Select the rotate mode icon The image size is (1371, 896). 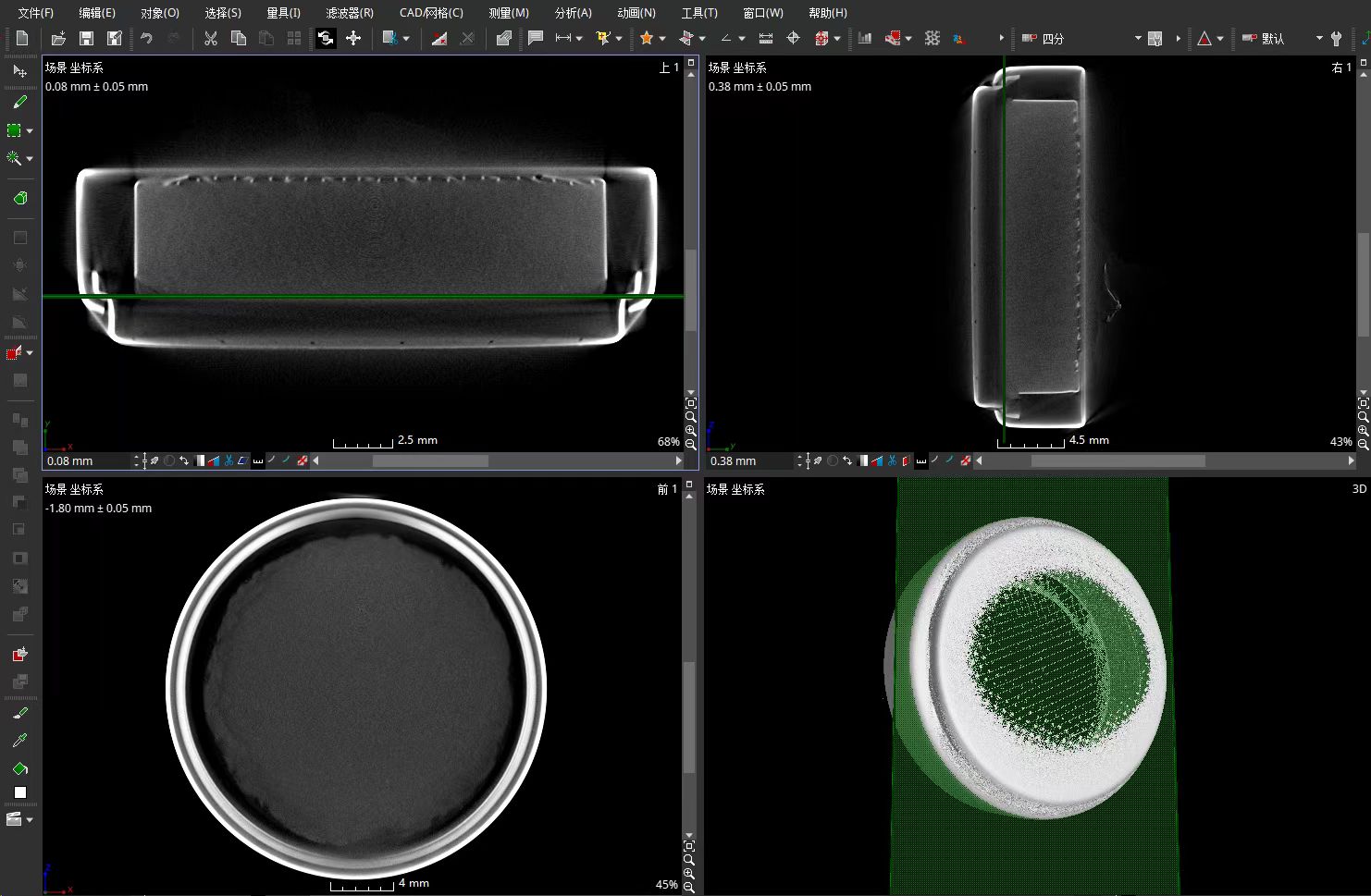tap(326, 38)
